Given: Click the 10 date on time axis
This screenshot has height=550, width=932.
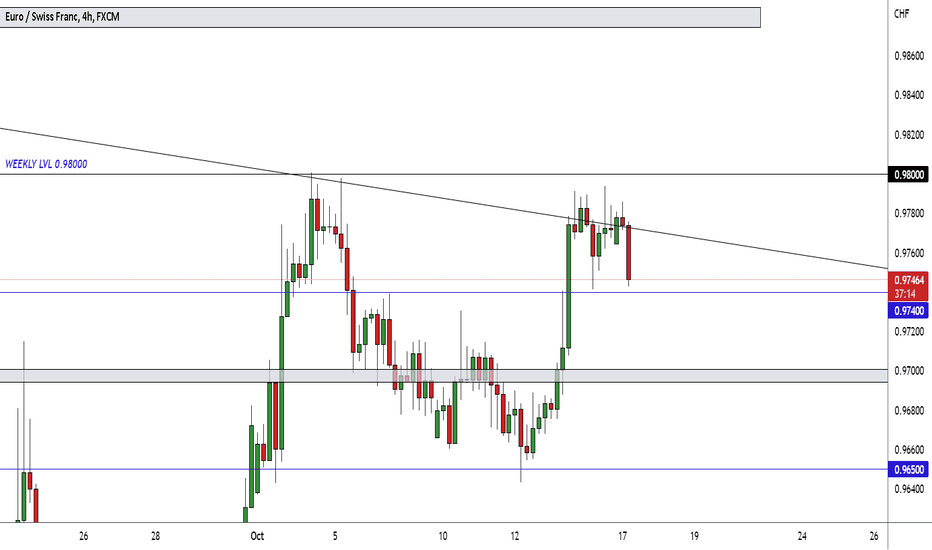Looking at the screenshot, I should [443, 536].
